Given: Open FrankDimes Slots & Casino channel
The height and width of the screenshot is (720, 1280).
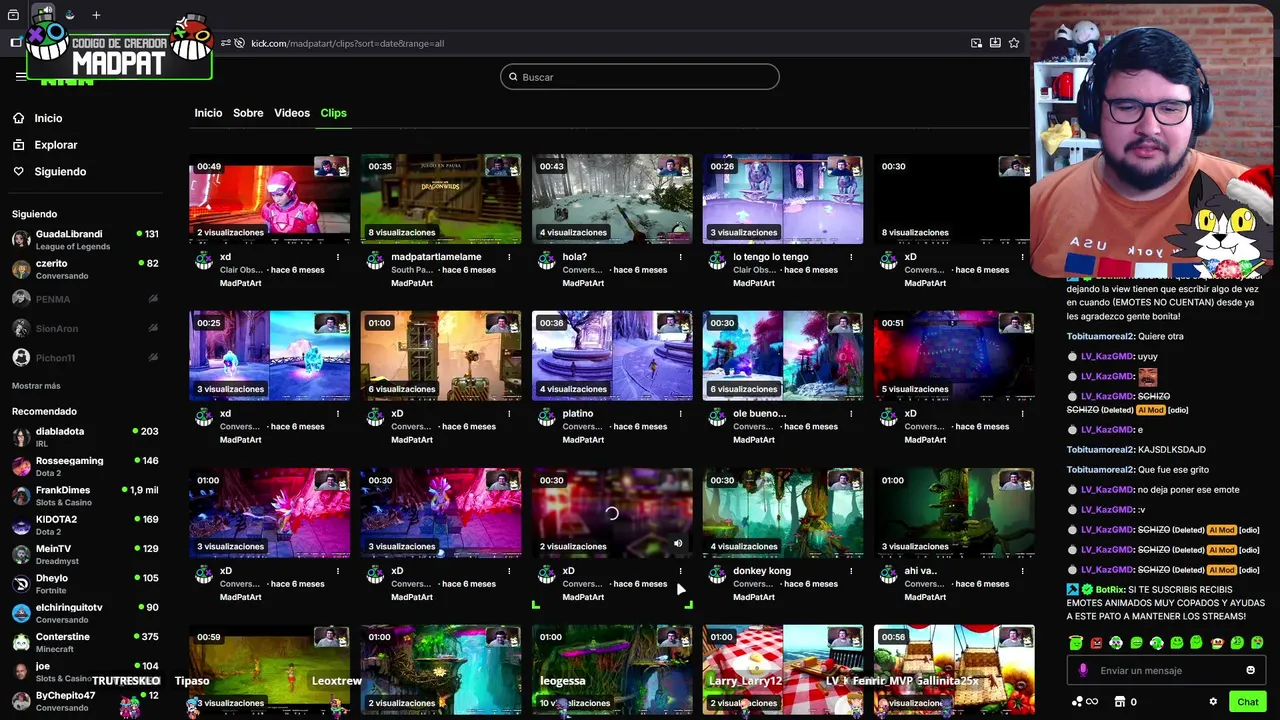Looking at the screenshot, I should [85, 496].
